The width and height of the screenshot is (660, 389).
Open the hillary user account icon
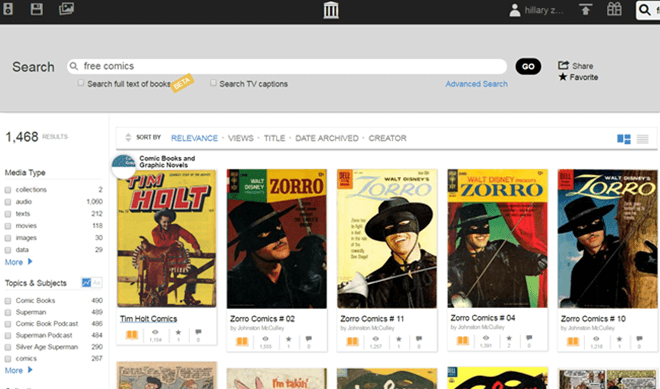(514, 10)
